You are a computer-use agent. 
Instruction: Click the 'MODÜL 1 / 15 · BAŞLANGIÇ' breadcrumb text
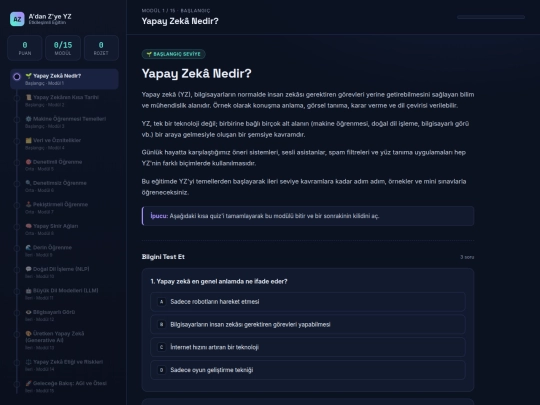tap(176, 11)
